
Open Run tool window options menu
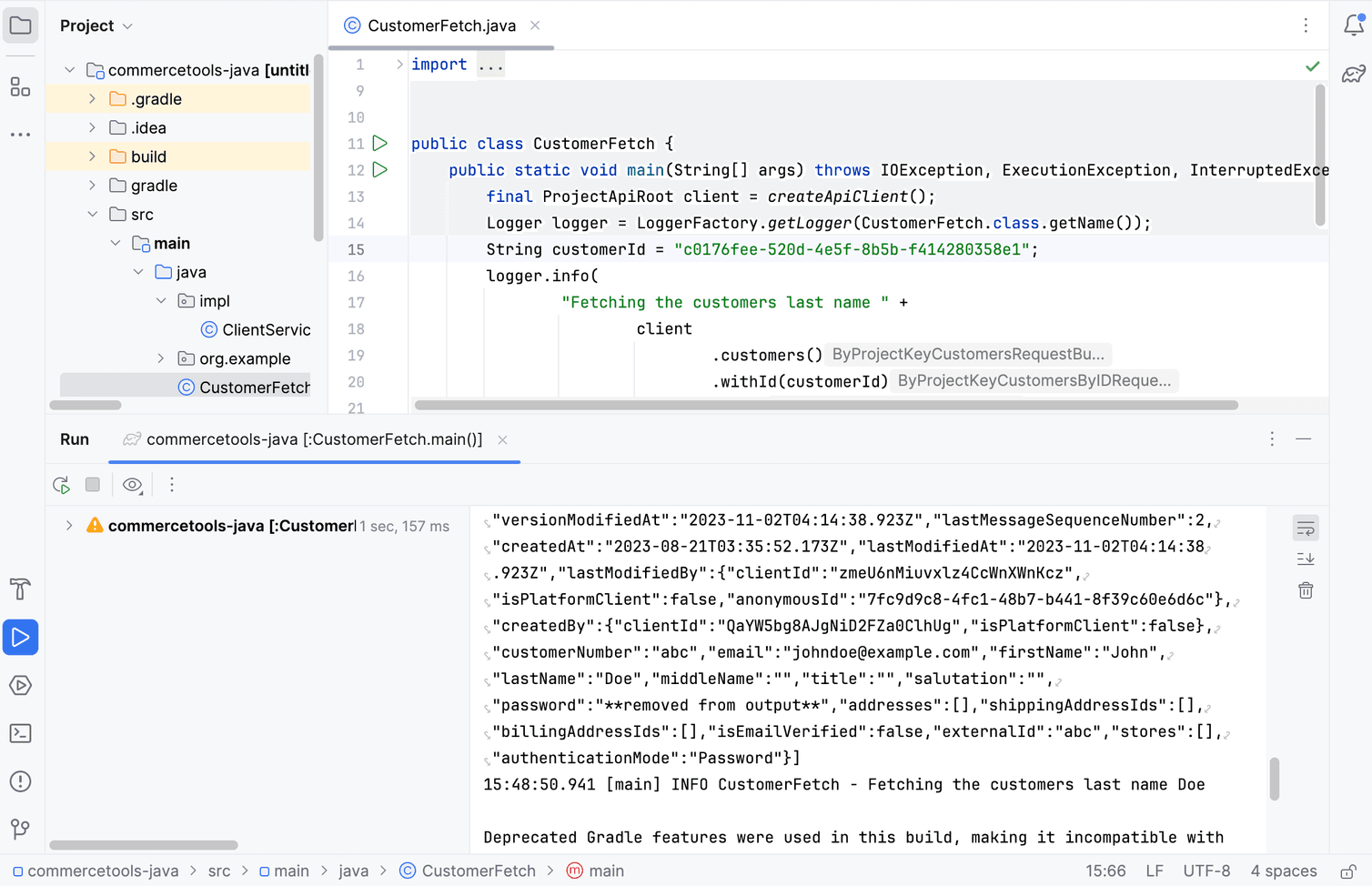pos(1272,439)
